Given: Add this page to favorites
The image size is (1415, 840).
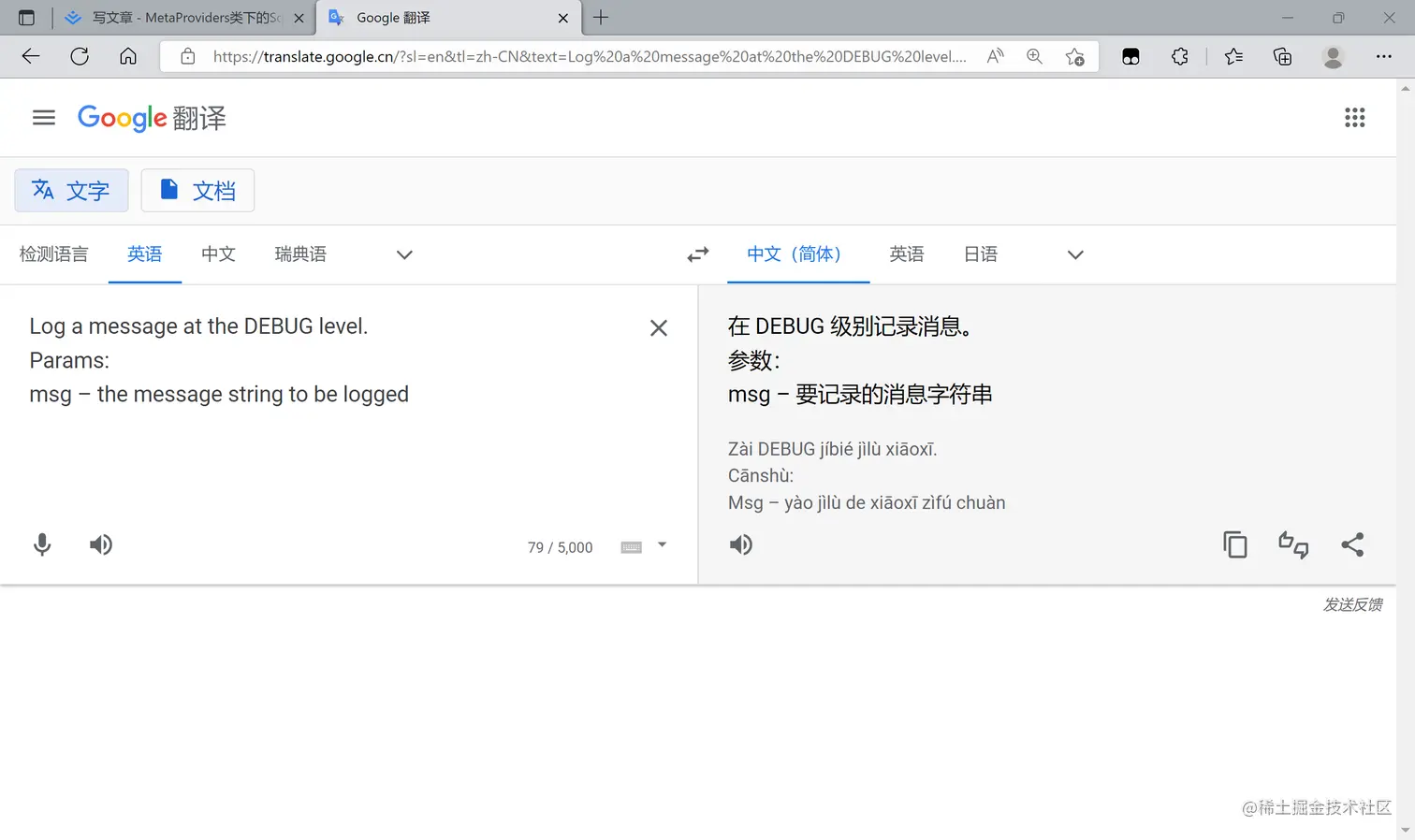Looking at the screenshot, I should [1074, 56].
